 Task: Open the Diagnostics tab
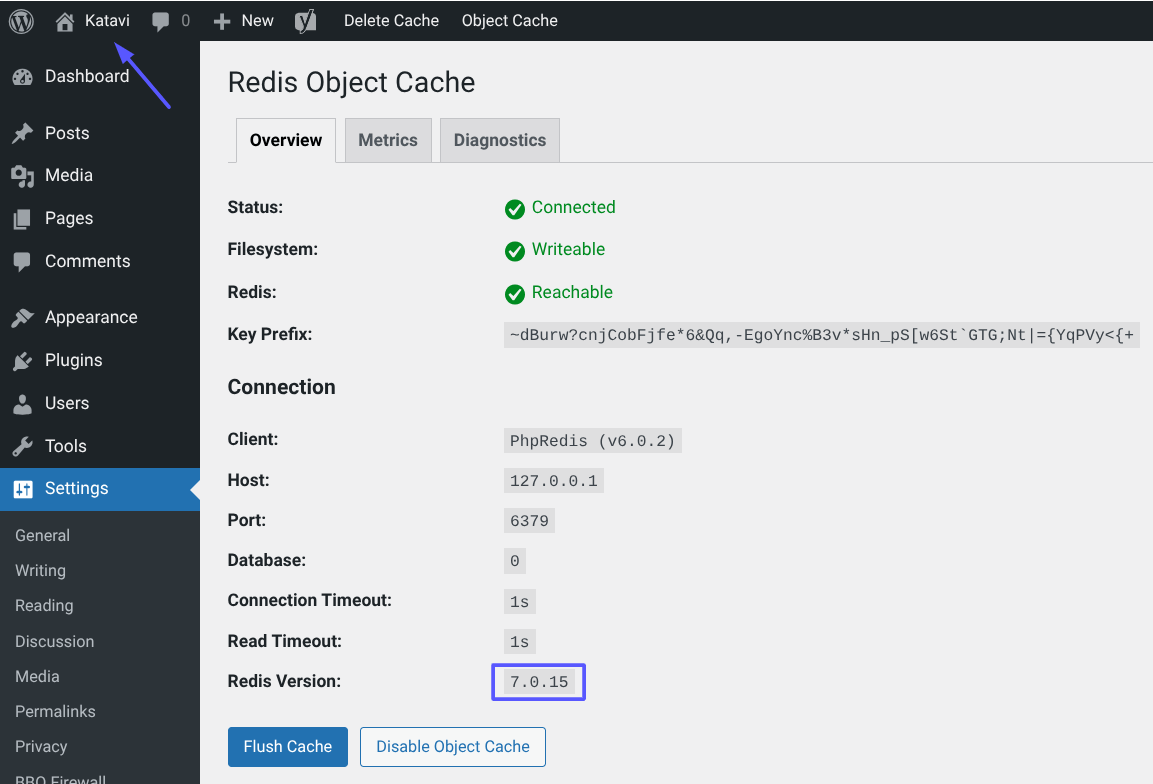pyautogui.click(x=499, y=140)
